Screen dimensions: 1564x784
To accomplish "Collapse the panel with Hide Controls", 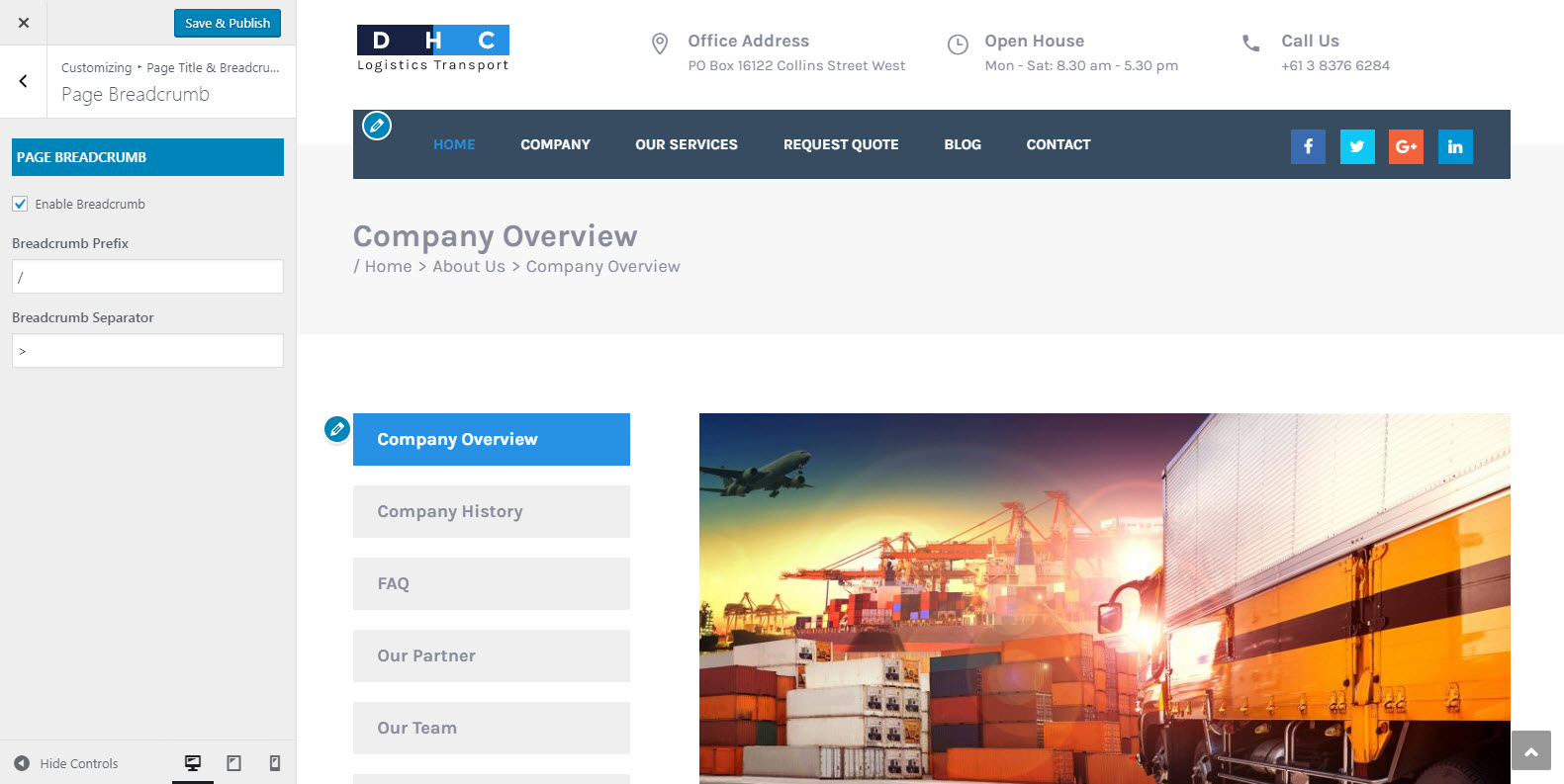I will [x=66, y=763].
